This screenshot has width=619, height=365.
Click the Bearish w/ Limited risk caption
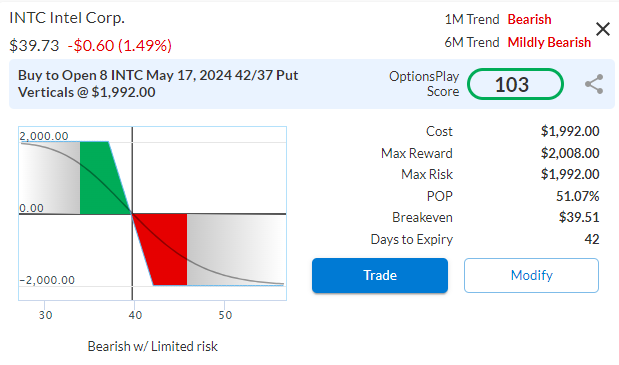tap(152, 346)
